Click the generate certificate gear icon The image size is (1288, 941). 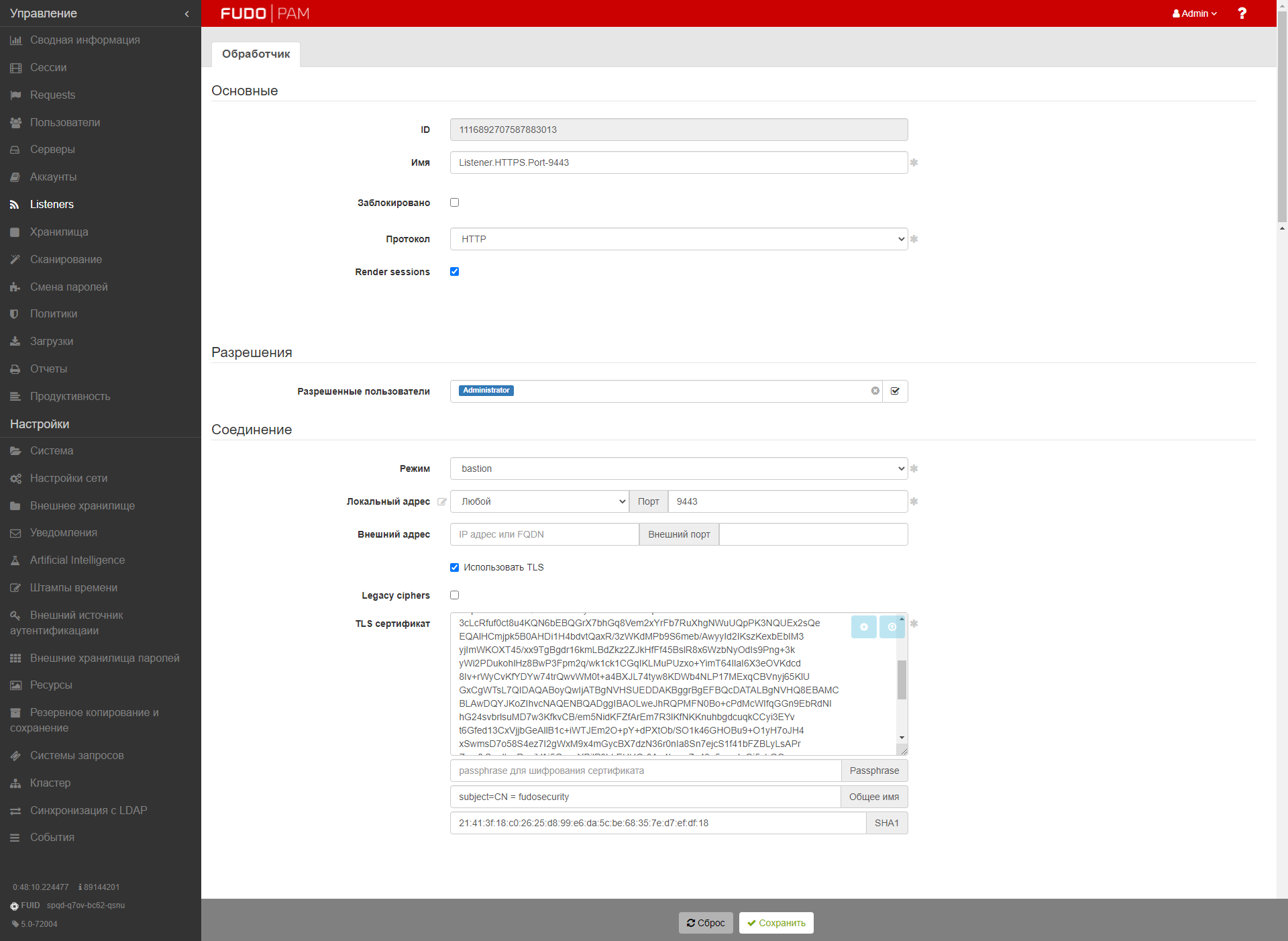(863, 627)
